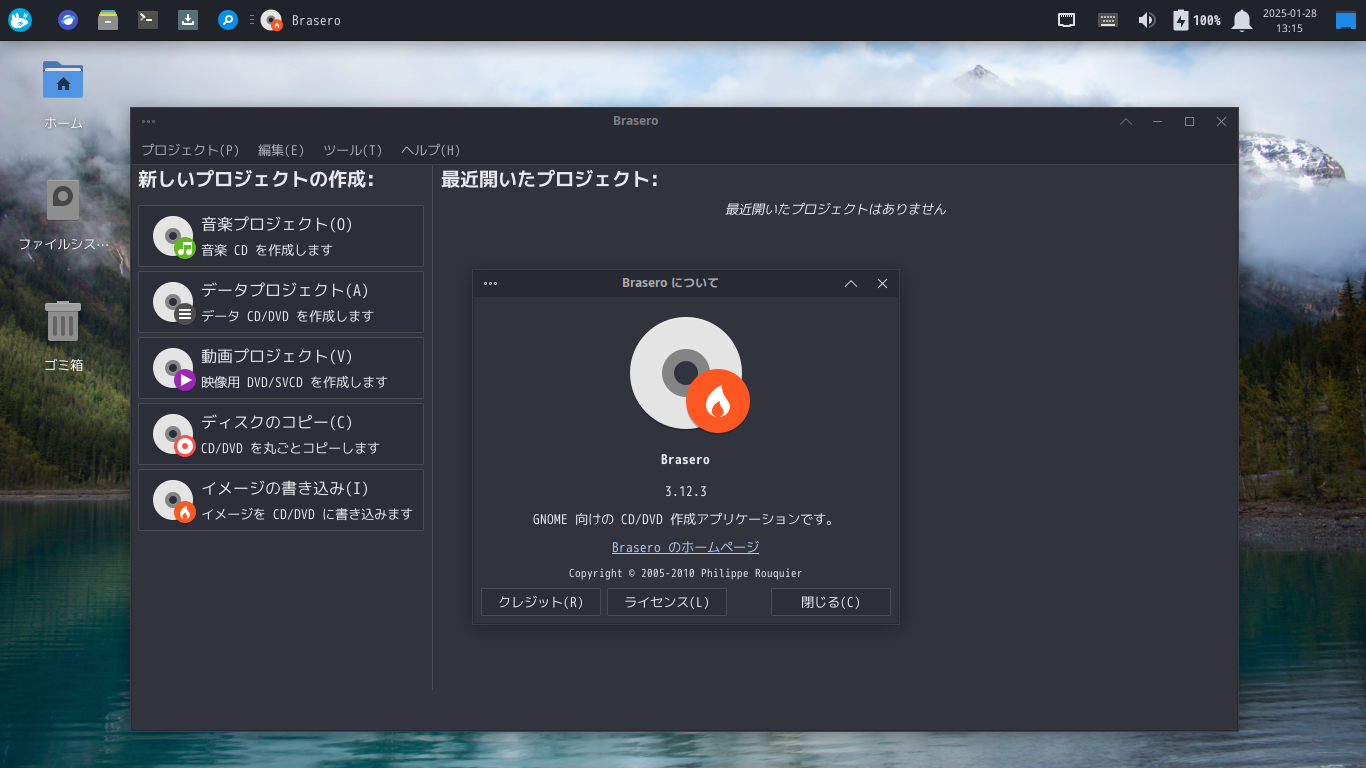Click the notification bell in system tray
This screenshot has width=1366, height=768.
[1241, 19]
